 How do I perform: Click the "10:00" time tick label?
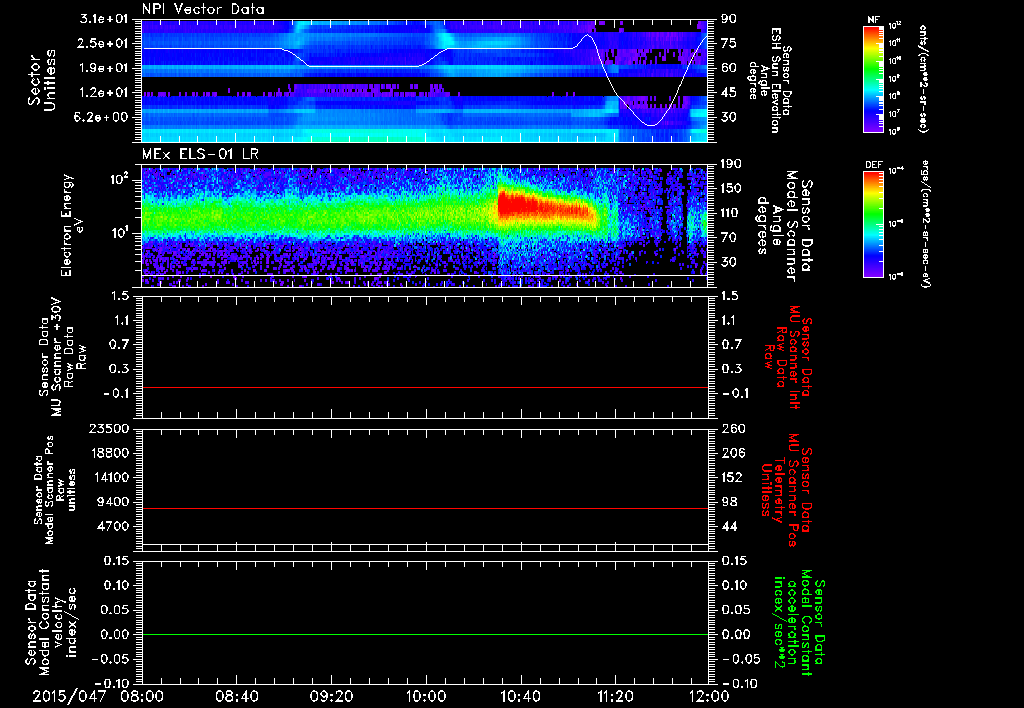tap(426, 696)
